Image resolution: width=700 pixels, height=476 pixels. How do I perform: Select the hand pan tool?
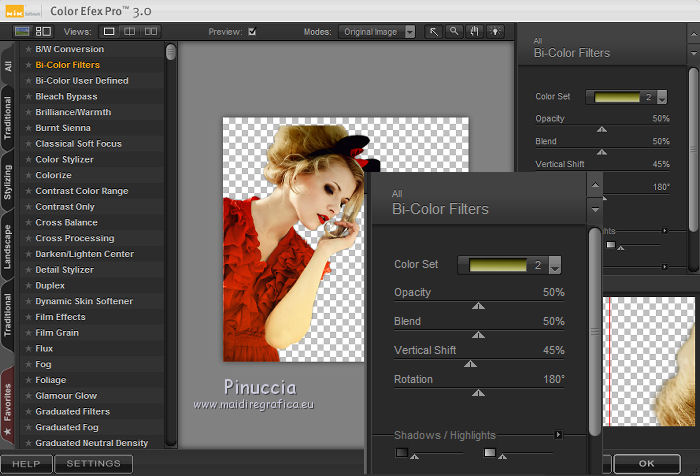pyautogui.click(x=474, y=31)
